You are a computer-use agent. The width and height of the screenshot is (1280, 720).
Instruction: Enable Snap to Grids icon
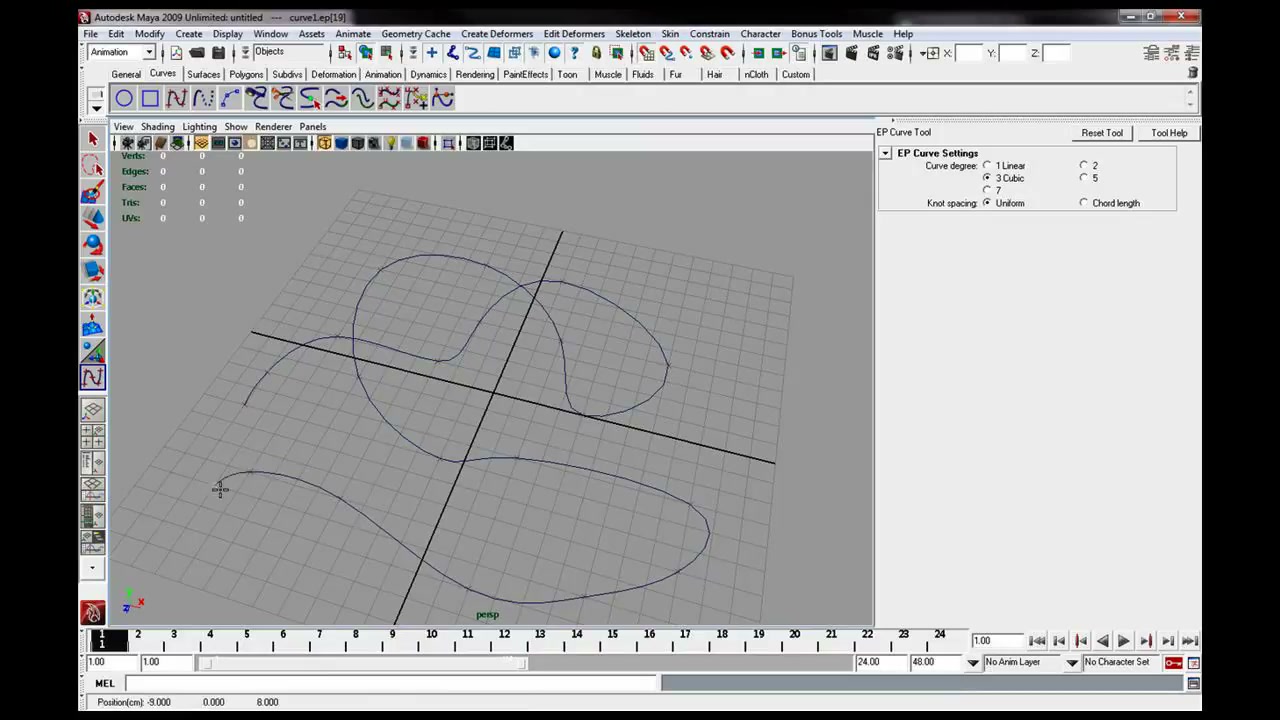pos(646,53)
